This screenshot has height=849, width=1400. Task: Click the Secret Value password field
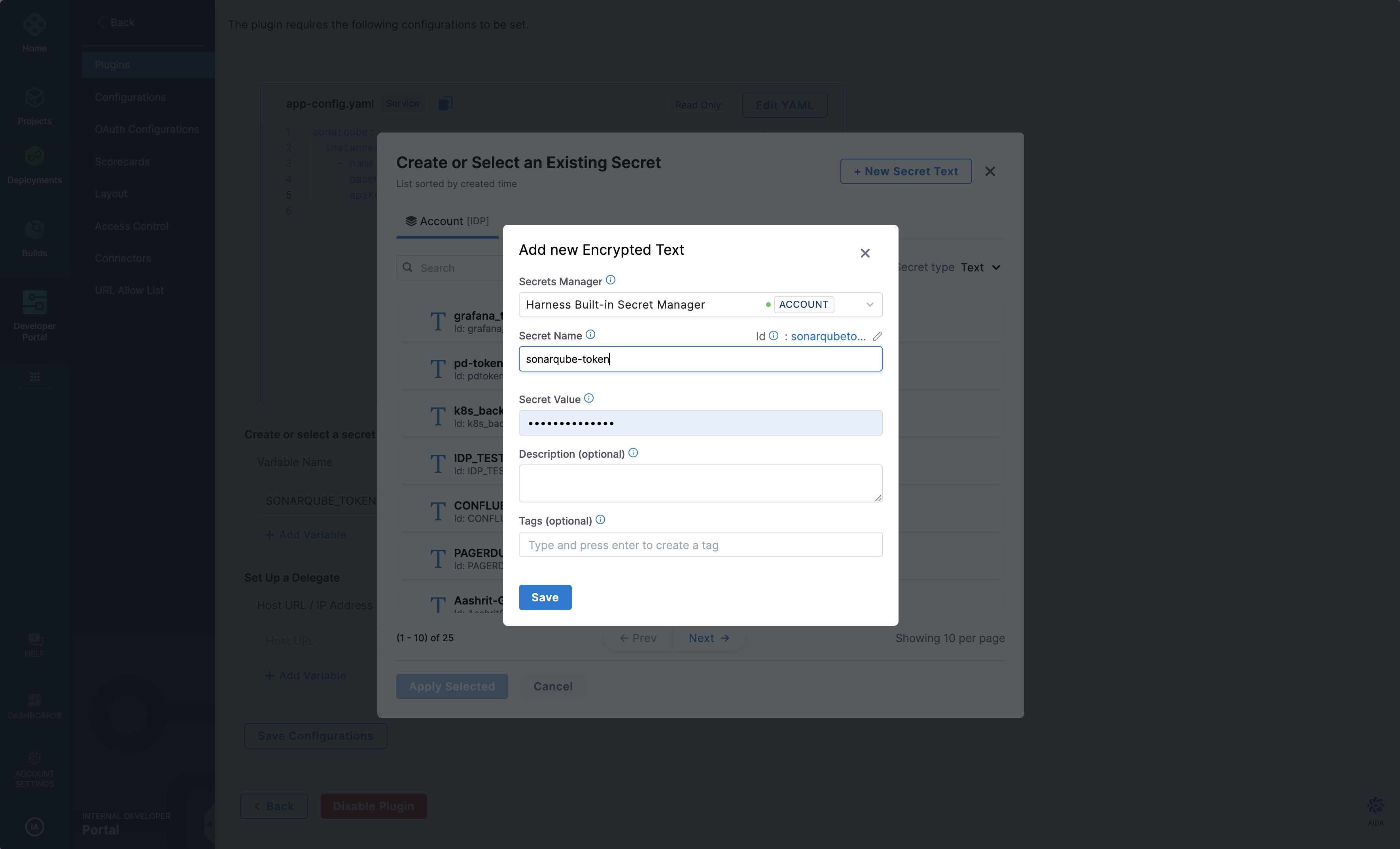[700, 423]
